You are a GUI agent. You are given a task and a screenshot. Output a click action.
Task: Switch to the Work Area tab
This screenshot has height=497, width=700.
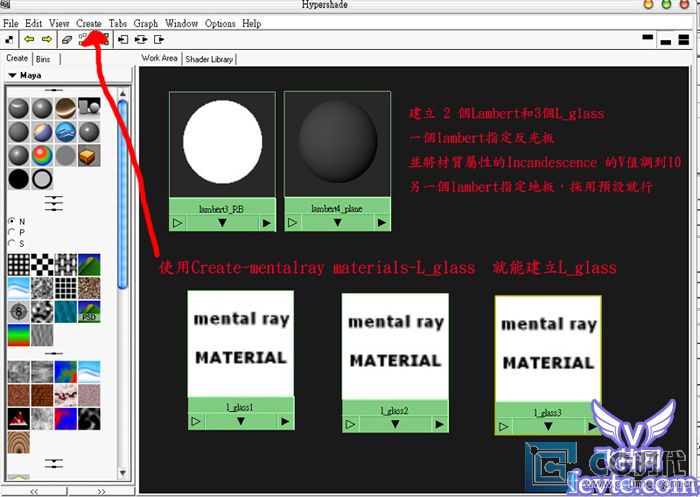159,58
